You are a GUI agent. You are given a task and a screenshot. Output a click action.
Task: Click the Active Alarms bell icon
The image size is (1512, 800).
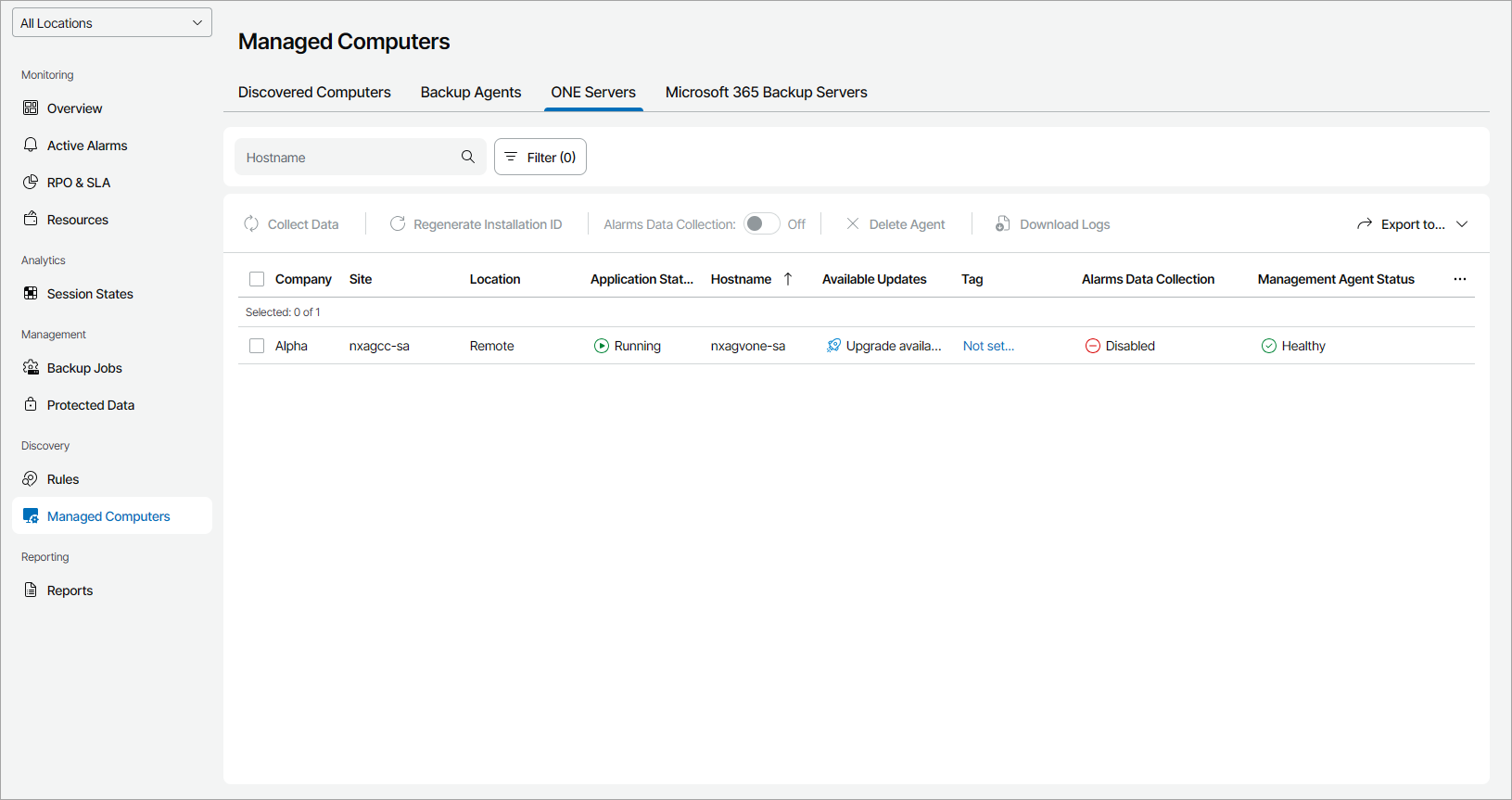31,145
